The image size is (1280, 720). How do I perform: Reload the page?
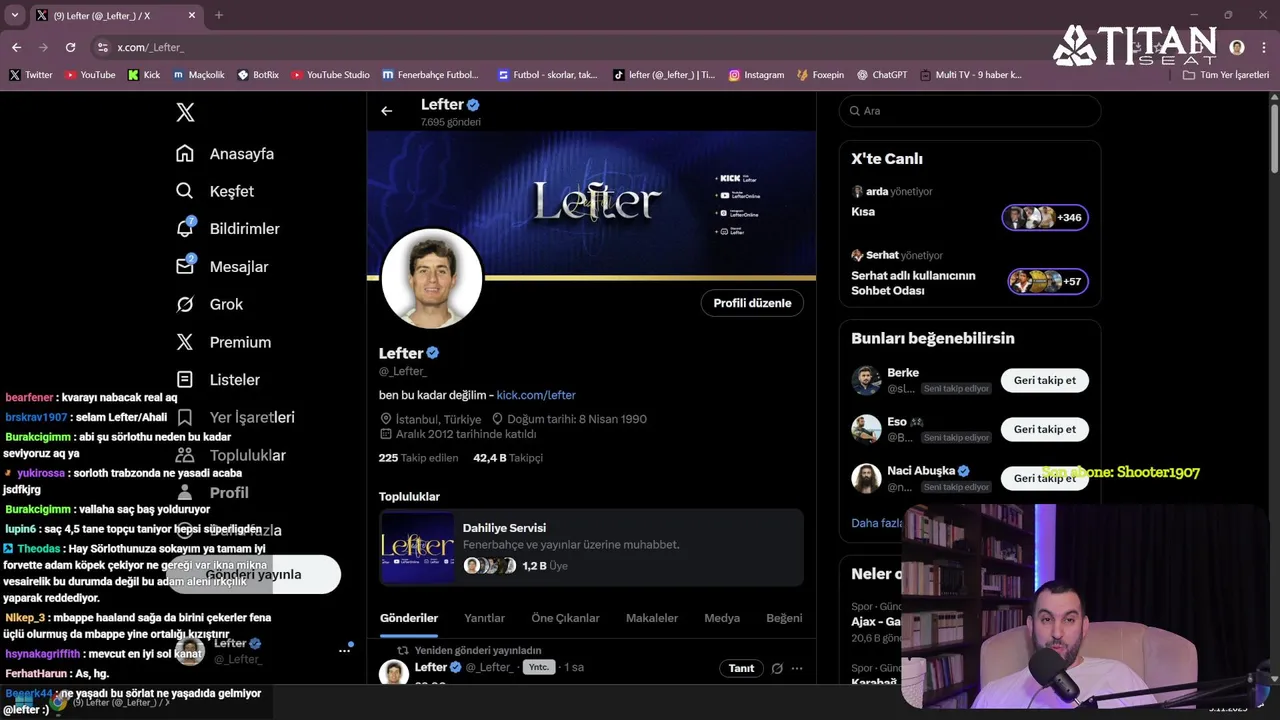(x=70, y=47)
